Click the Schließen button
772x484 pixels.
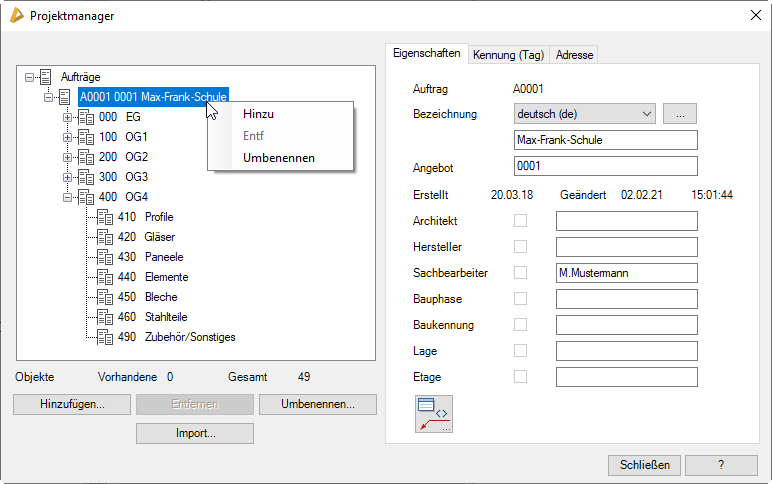click(x=644, y=465)
